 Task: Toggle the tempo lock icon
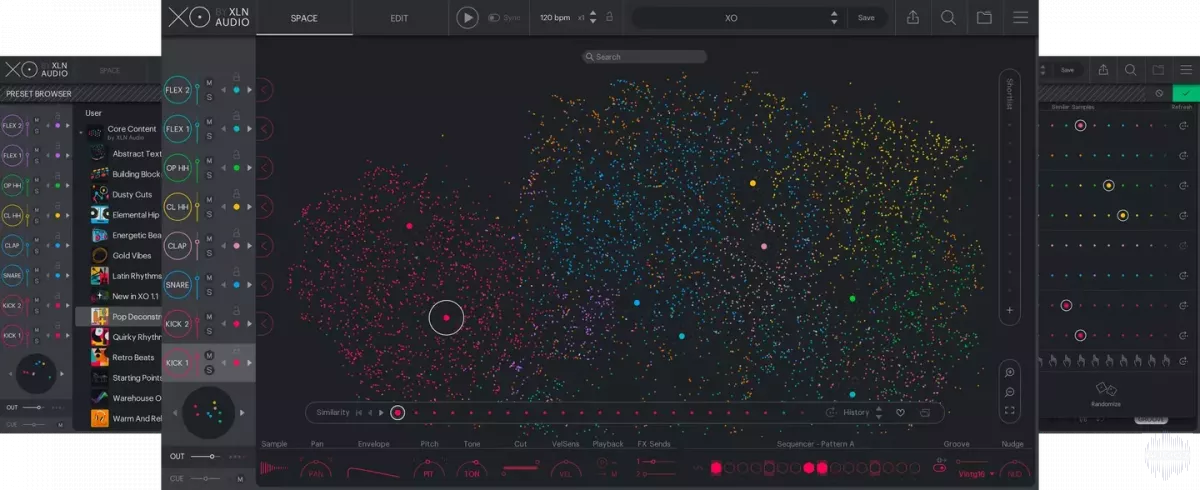tap(610, 17)
